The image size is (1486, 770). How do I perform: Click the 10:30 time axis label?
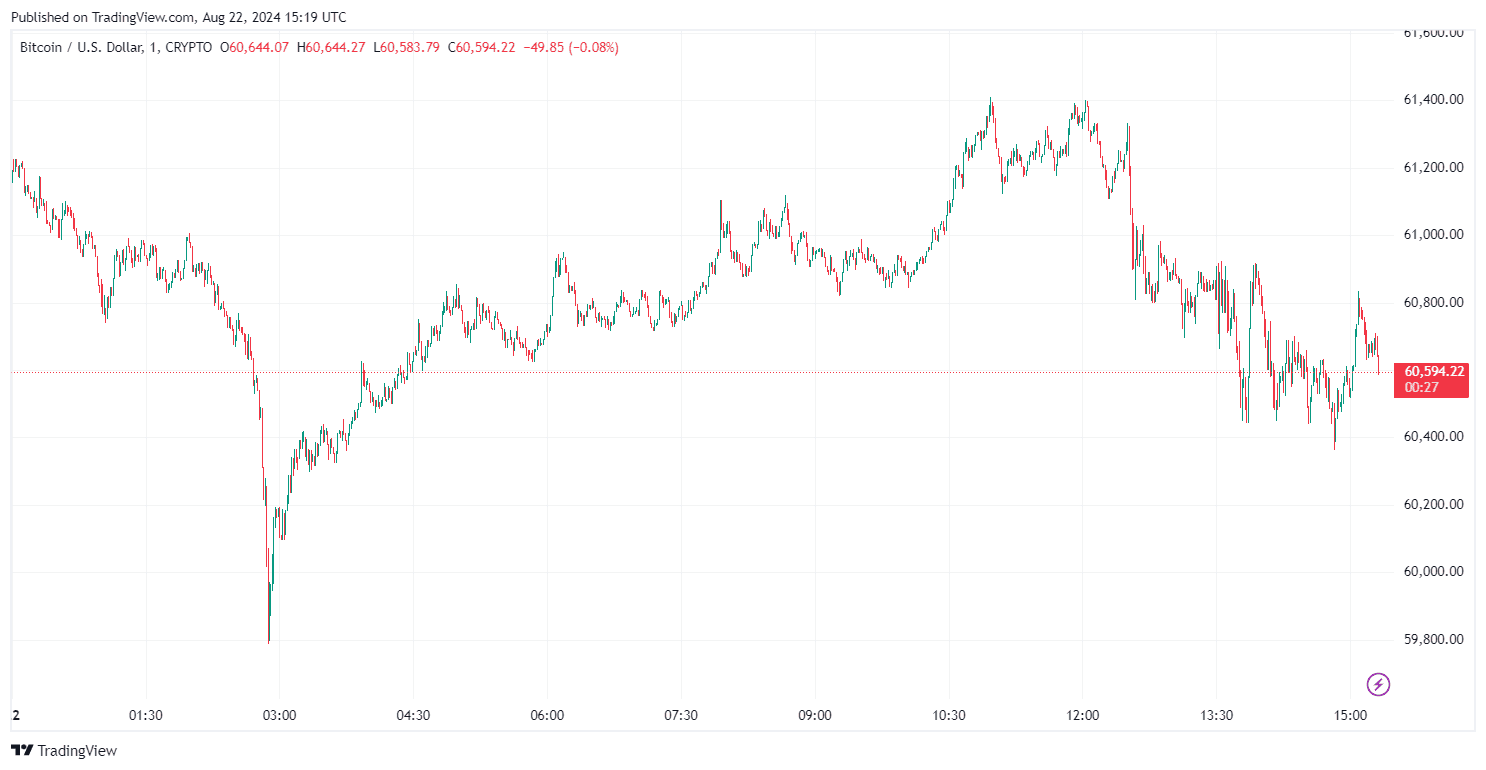point(949,716)
